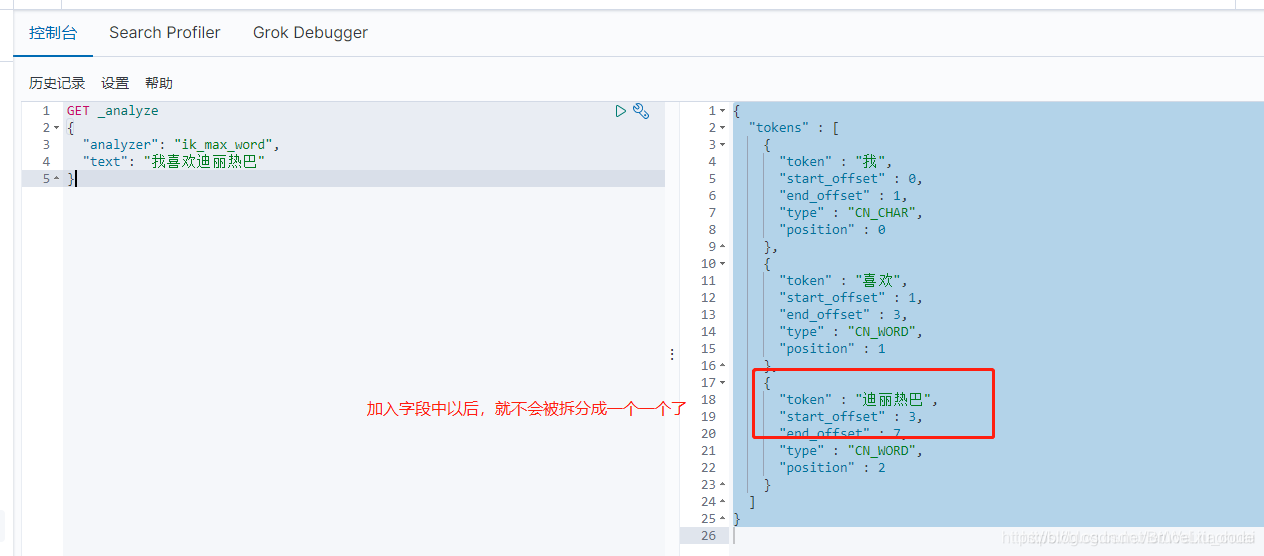Viewport: 1264px width, 556px height.
Task: Click the "text": "我喜欢迪丽热巴" line
Action: (x=173, y=162)
